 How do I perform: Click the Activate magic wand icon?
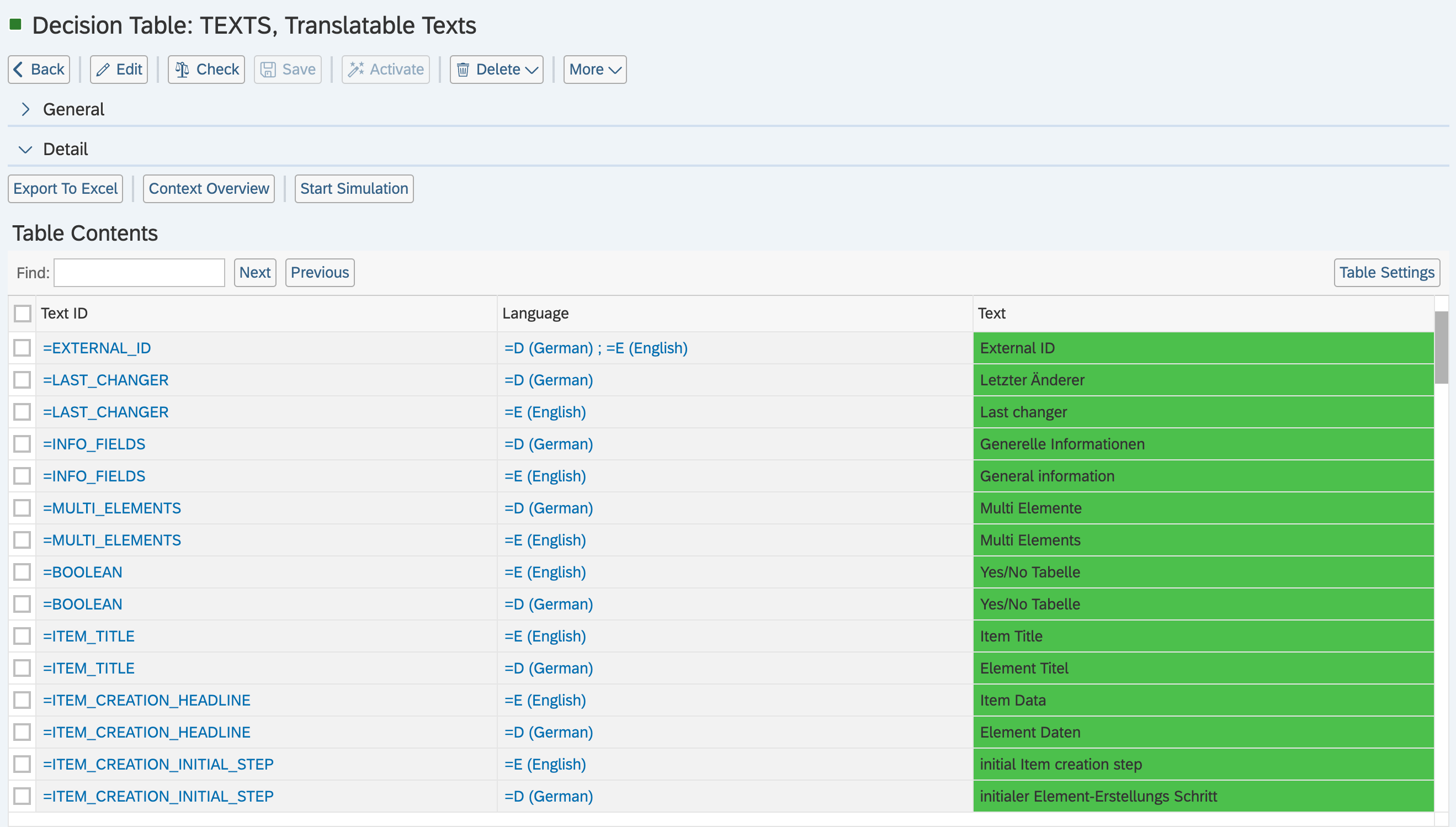tap(356, 70)
